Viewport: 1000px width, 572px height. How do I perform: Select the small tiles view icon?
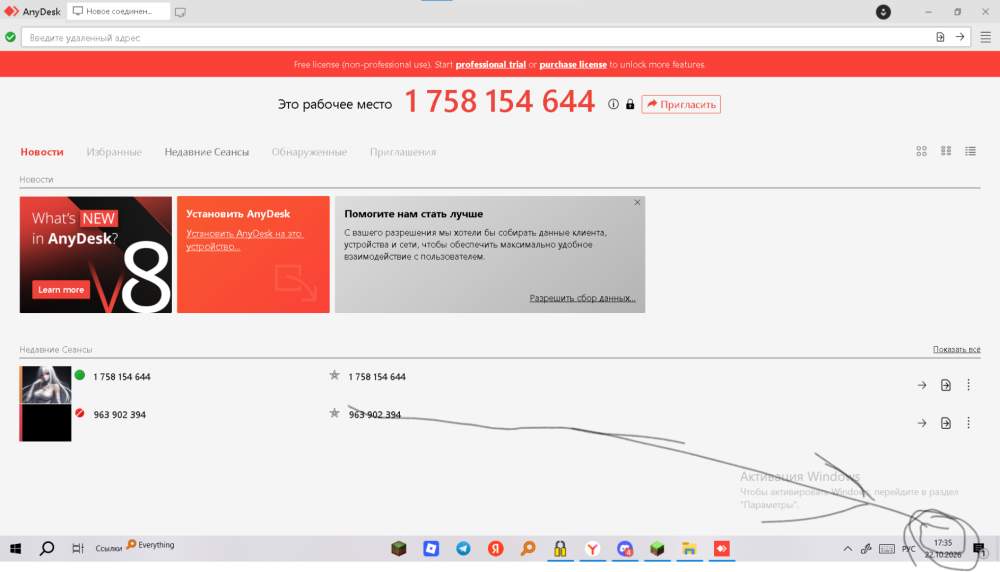point(946,151)
